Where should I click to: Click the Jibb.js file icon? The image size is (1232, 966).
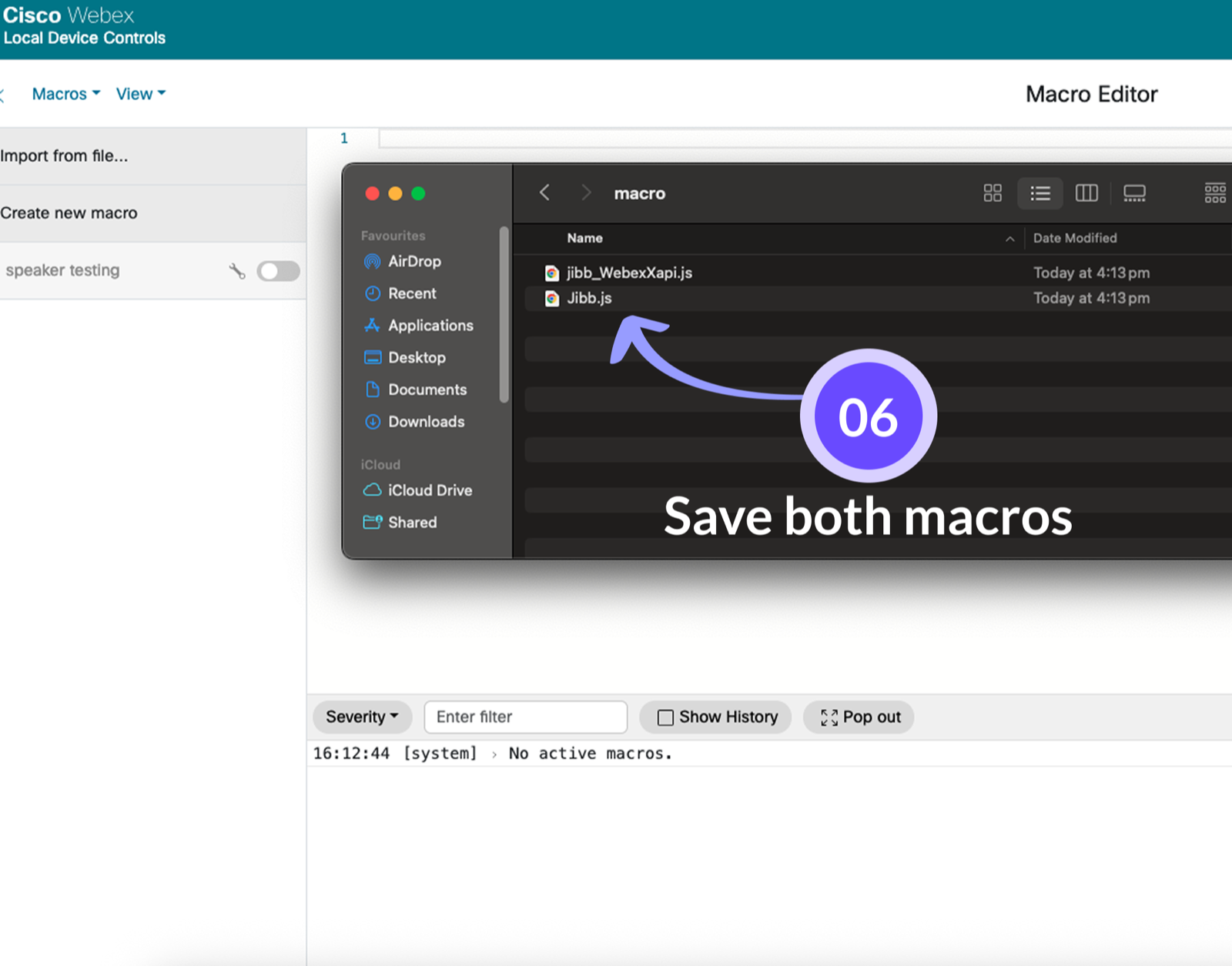pos(551,298)
